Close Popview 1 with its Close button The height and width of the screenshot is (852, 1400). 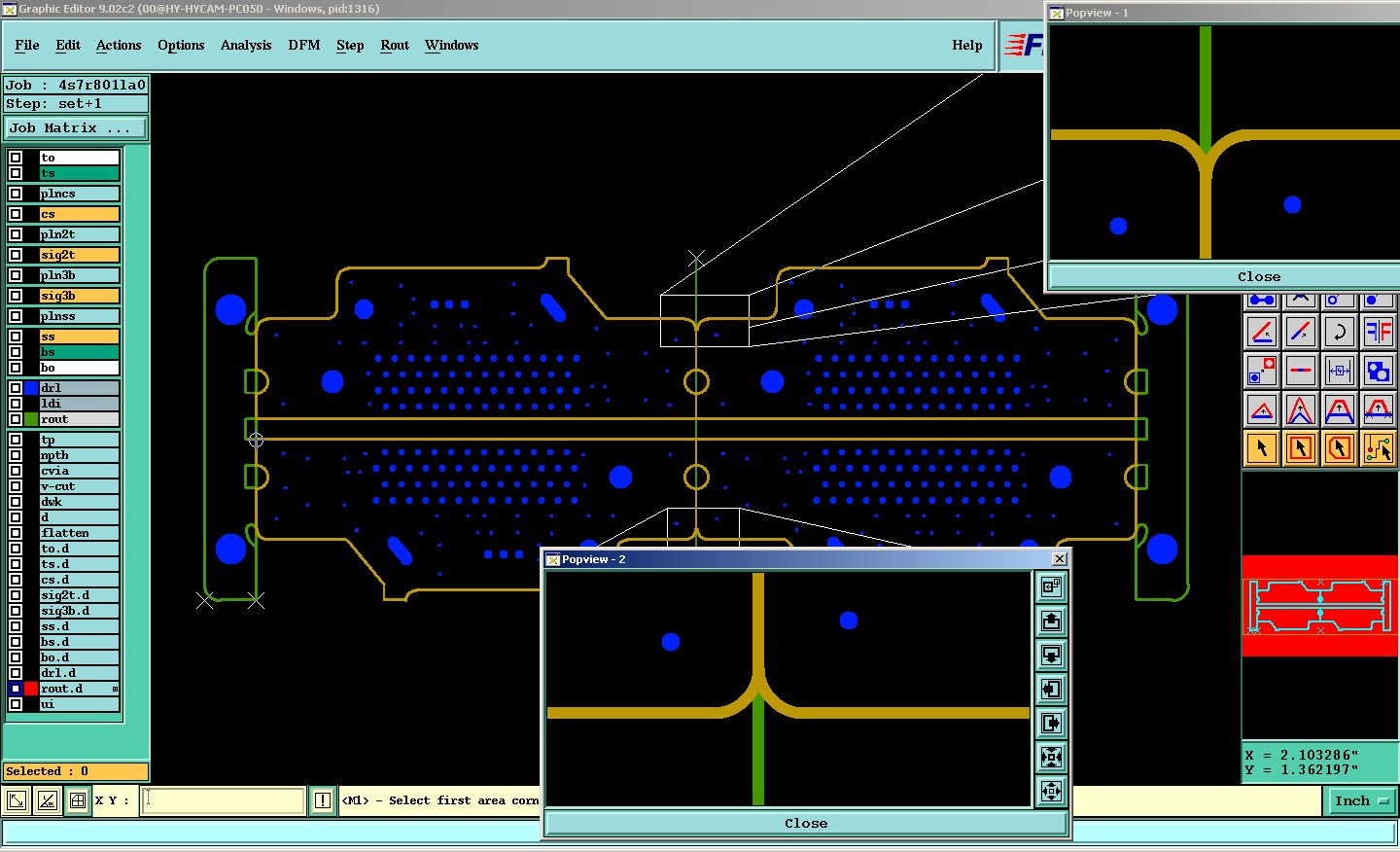[x=1258, y=276]
